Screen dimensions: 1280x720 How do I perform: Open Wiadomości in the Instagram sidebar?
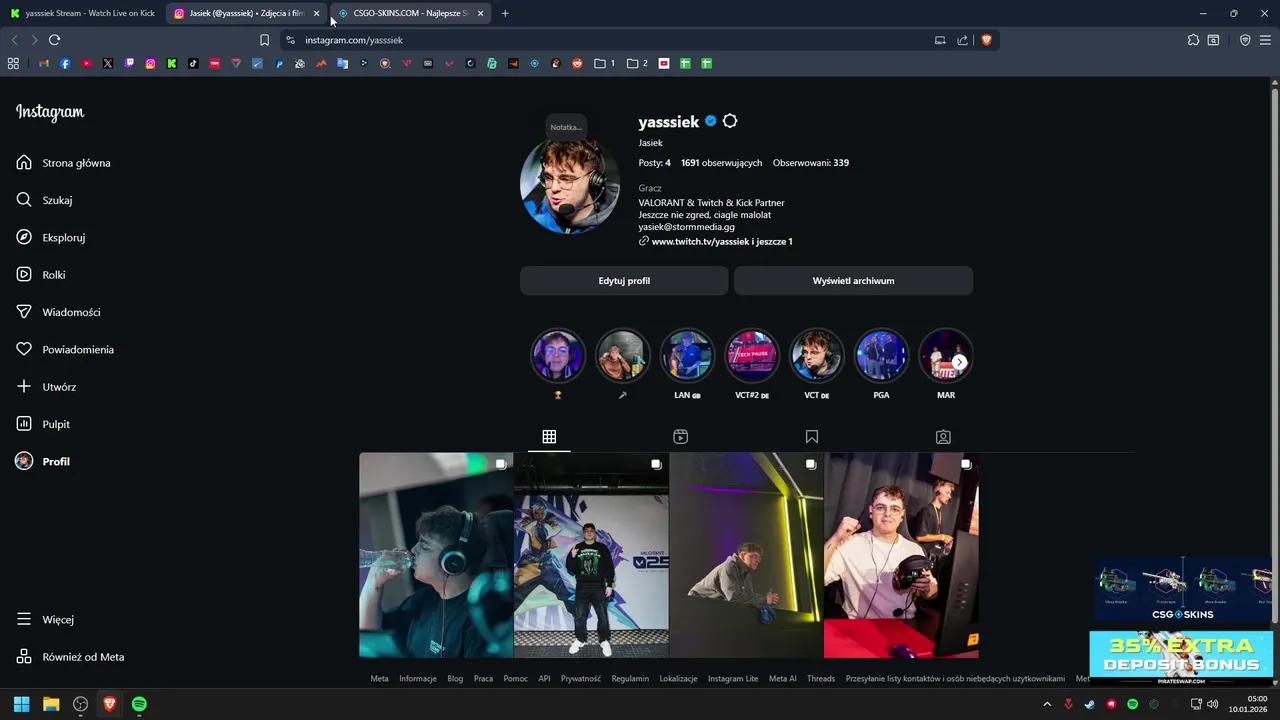[x=71, y=312]
